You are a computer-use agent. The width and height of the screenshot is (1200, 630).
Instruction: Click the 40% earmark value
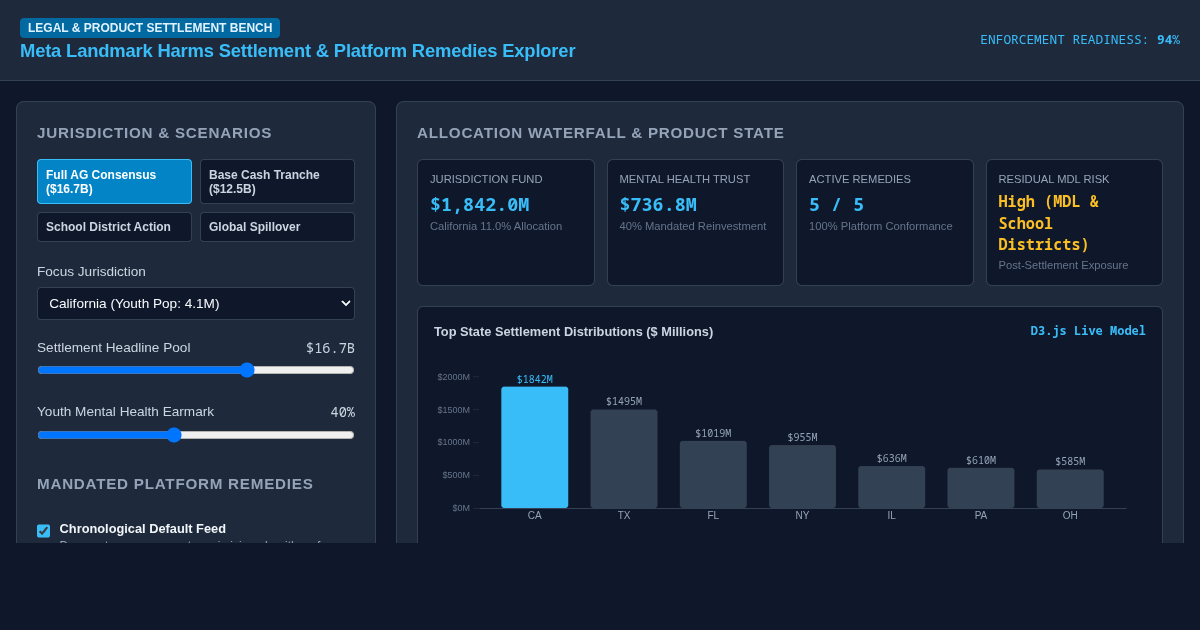click(x=343, y=412)
